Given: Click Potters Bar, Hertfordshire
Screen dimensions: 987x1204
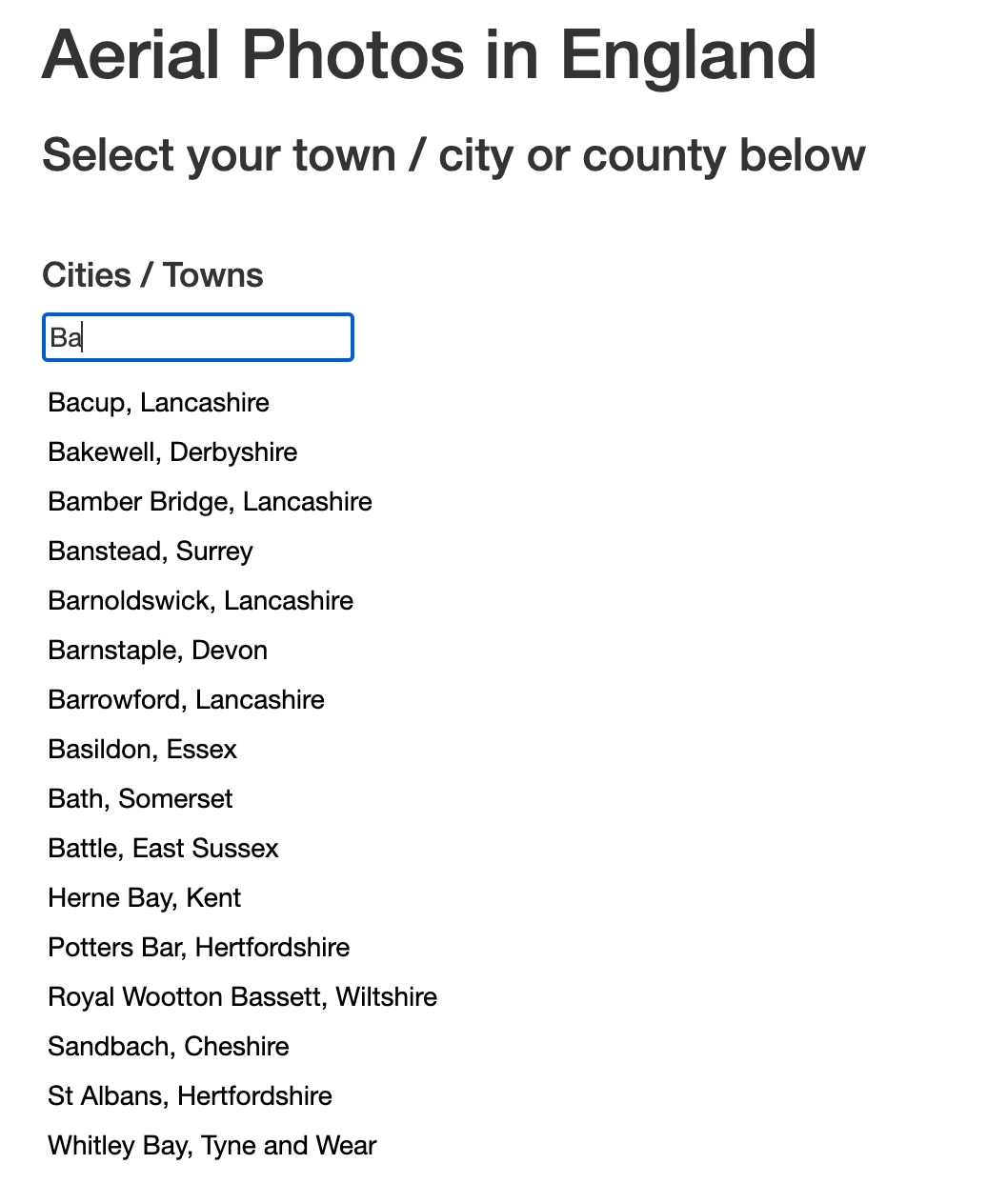Looking at the screenshot, I should click(x=198, y=948).
